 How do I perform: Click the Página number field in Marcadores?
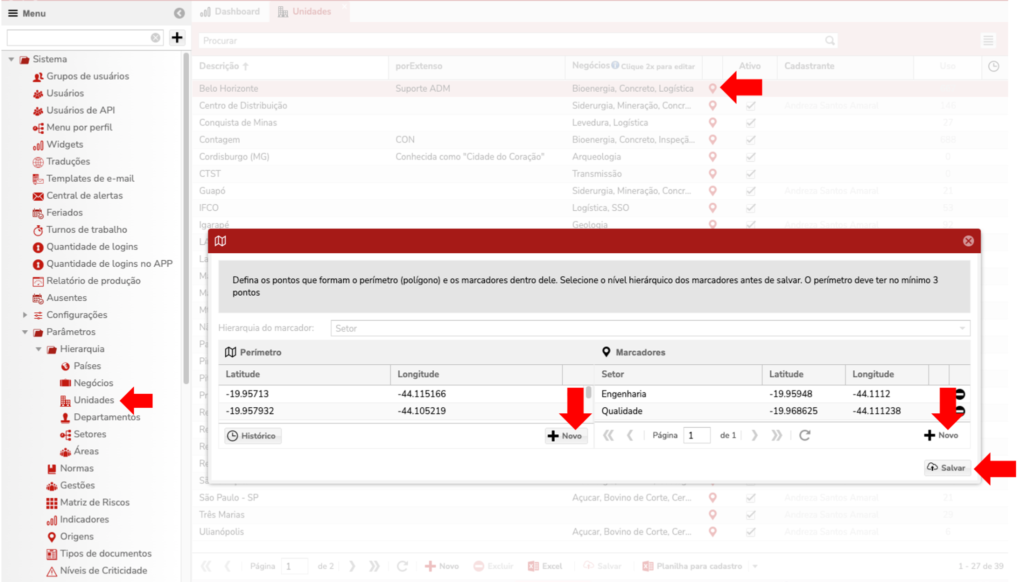pos(696,435)
